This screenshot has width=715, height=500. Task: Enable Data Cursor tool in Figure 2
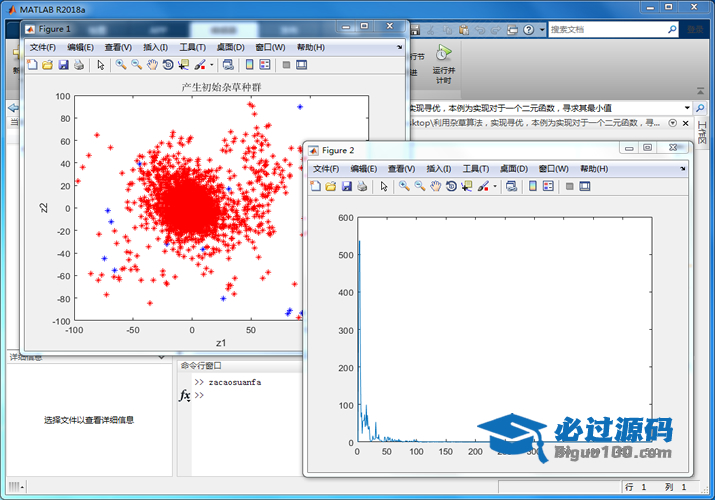click(x=466, y=186)
